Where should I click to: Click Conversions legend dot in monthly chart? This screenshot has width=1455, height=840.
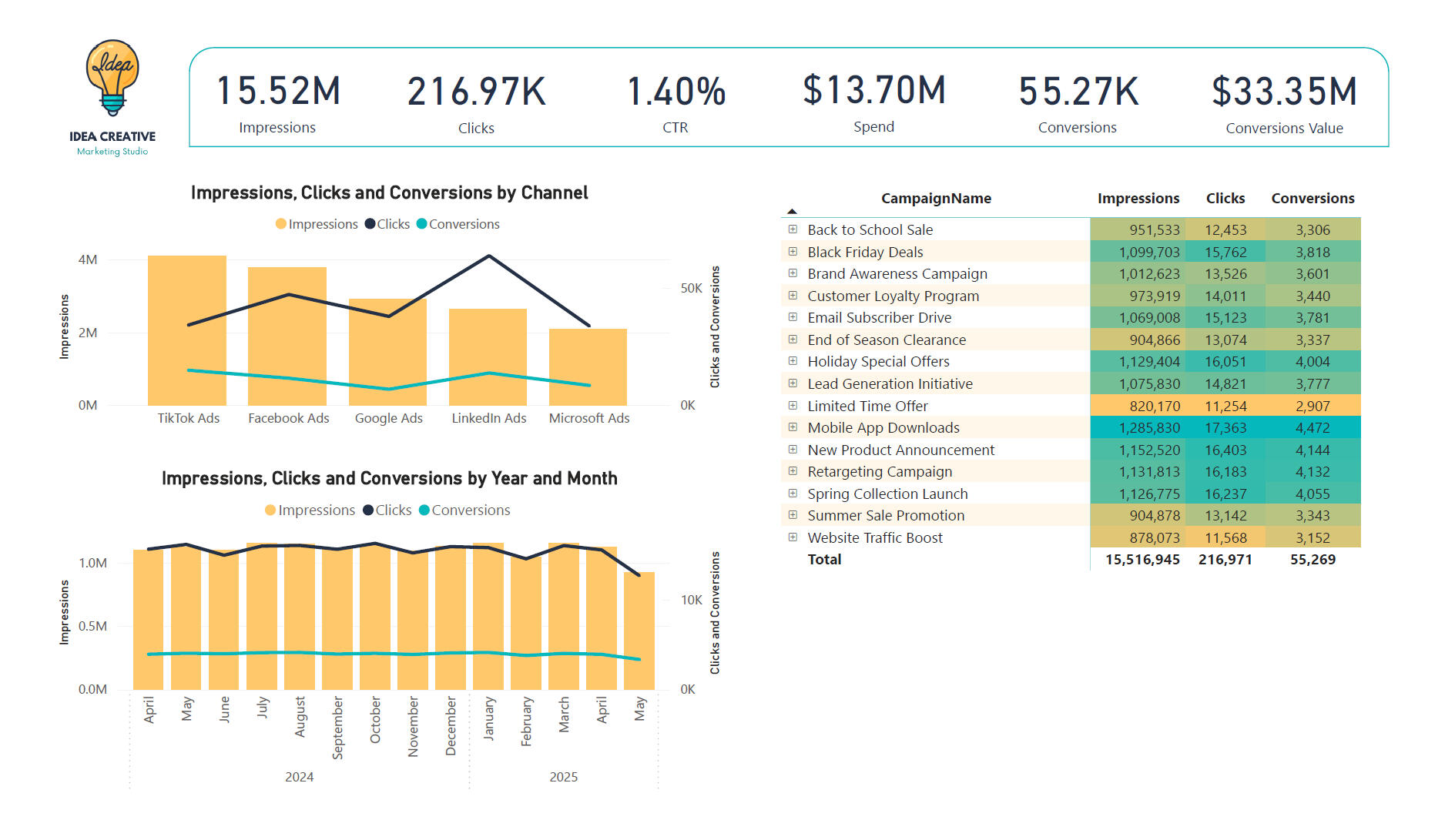click(424, 510)
